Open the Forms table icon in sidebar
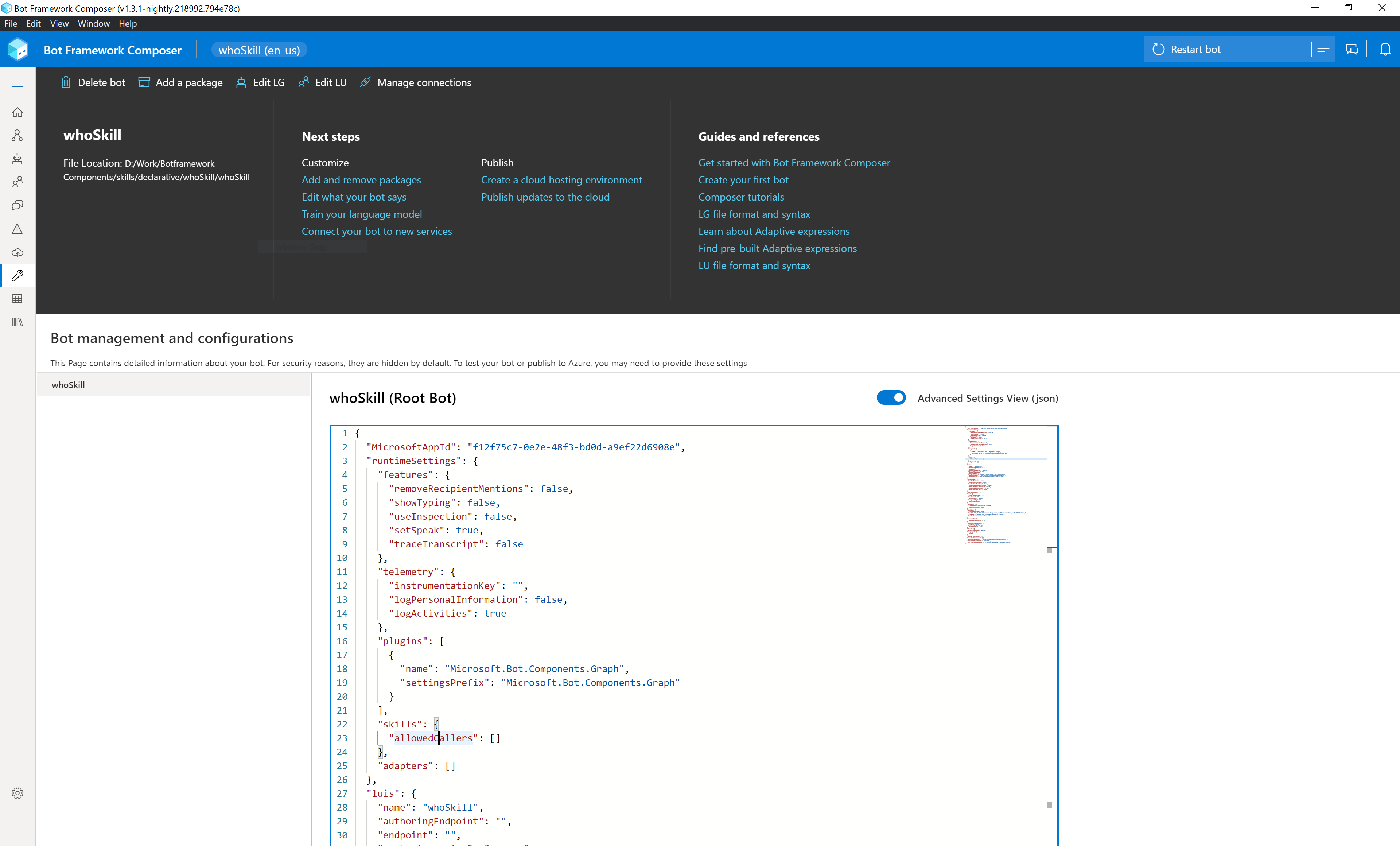Screen dimensions: 1400x846 tap(17, 298)
